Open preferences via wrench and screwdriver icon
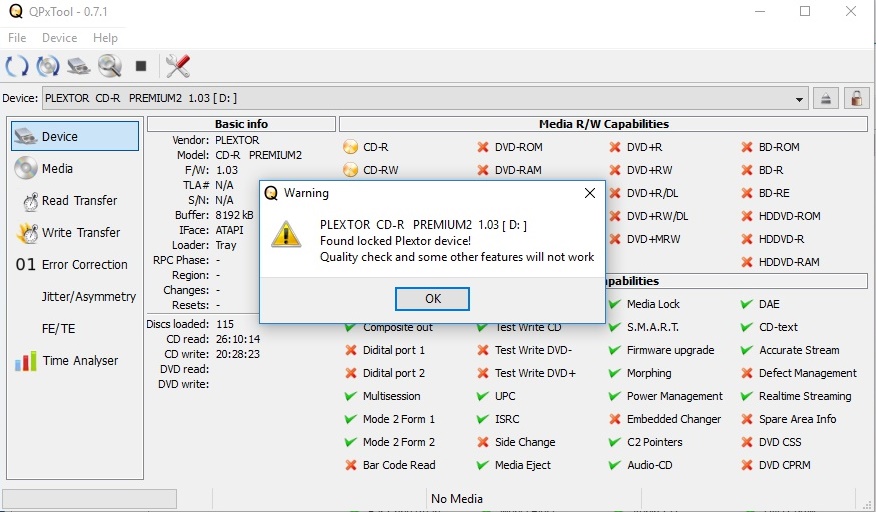This screenshot has width=876, height=512. [x=178, y=66]
